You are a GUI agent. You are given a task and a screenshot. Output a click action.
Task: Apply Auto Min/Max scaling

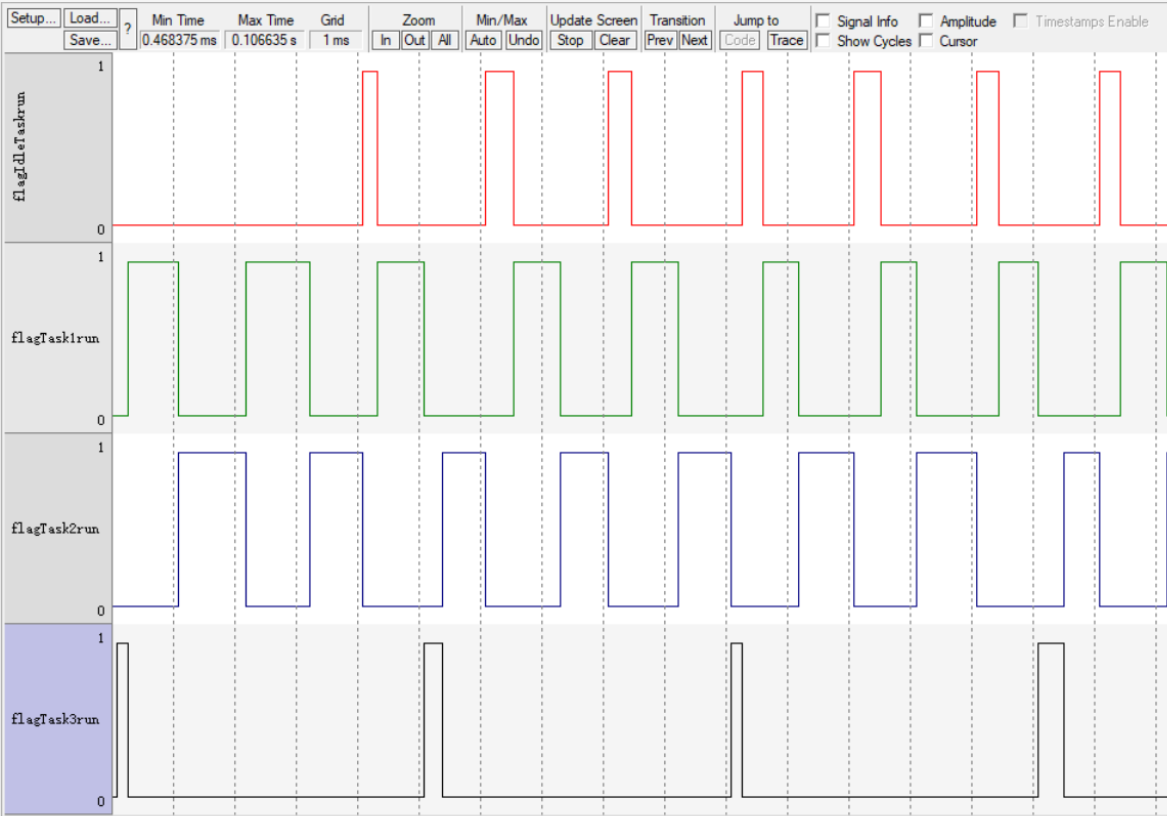pyautogui.click(x=484, y=40)
